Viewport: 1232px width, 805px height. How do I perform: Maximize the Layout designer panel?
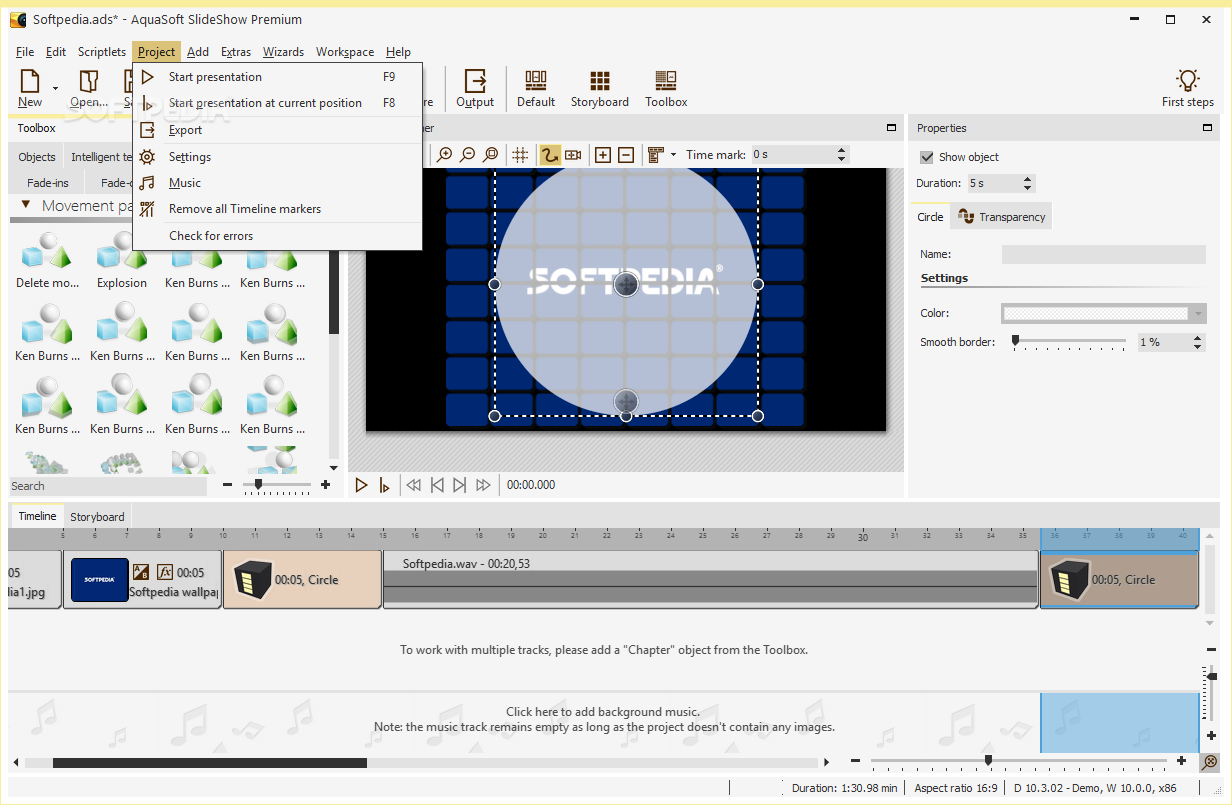891,128
